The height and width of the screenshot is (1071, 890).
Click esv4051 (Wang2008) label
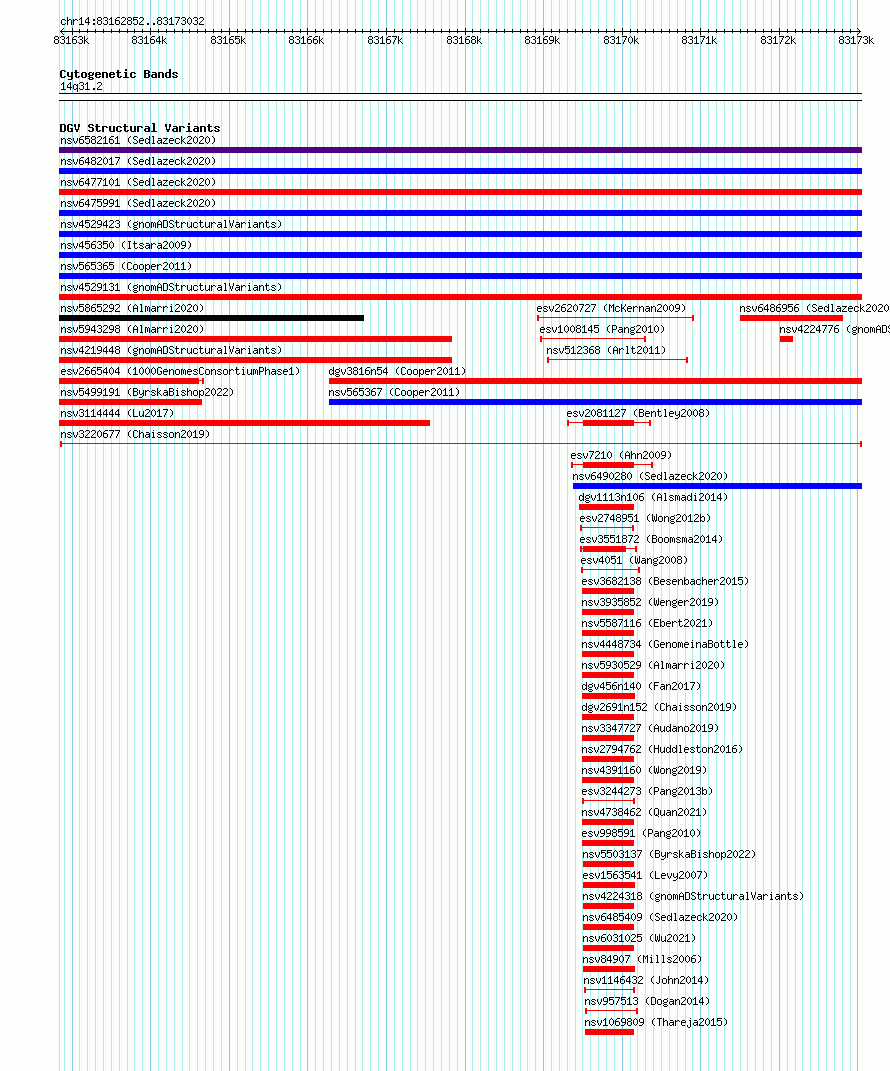click(x=634, y=560)
